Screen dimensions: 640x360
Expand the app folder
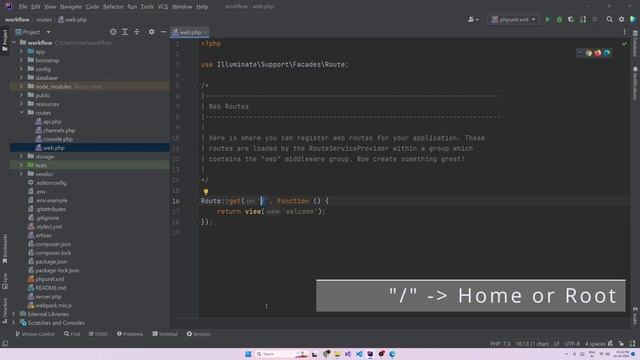pos(21,51)
